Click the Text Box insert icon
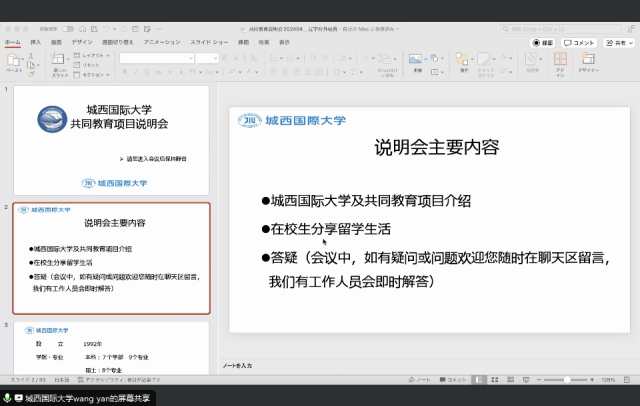The width and height of the screenshot is (640, 406). 434,72
